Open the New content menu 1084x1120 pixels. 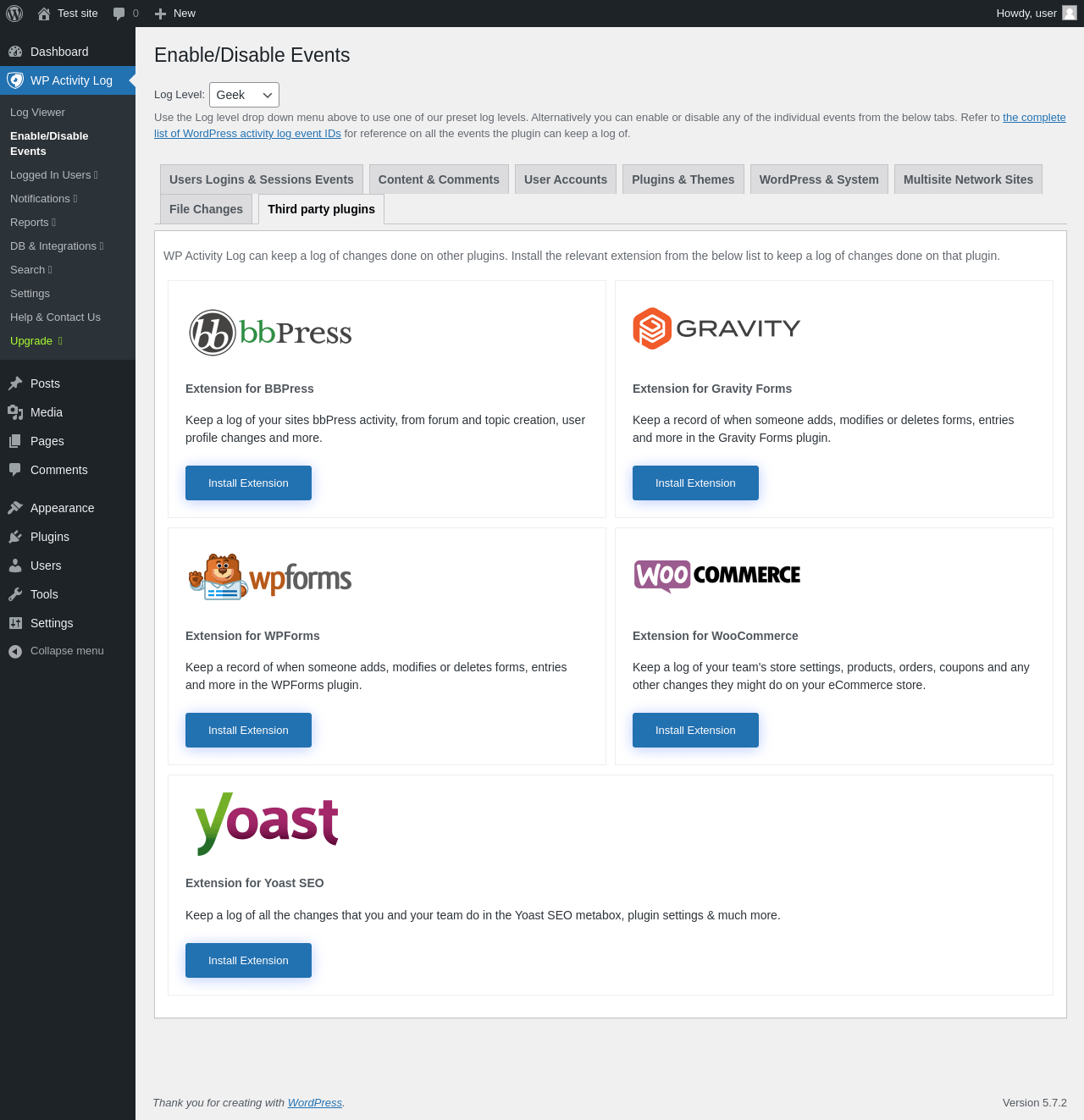pyautogui.click(x=175, y=14)
